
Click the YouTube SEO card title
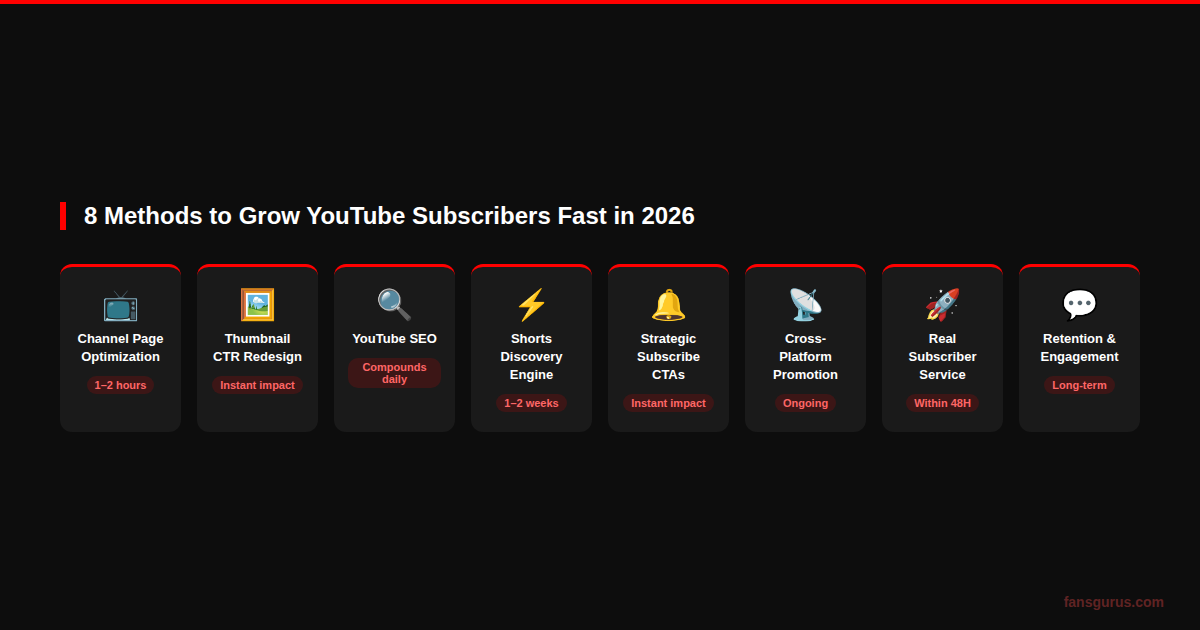click(x=394, y=338)
